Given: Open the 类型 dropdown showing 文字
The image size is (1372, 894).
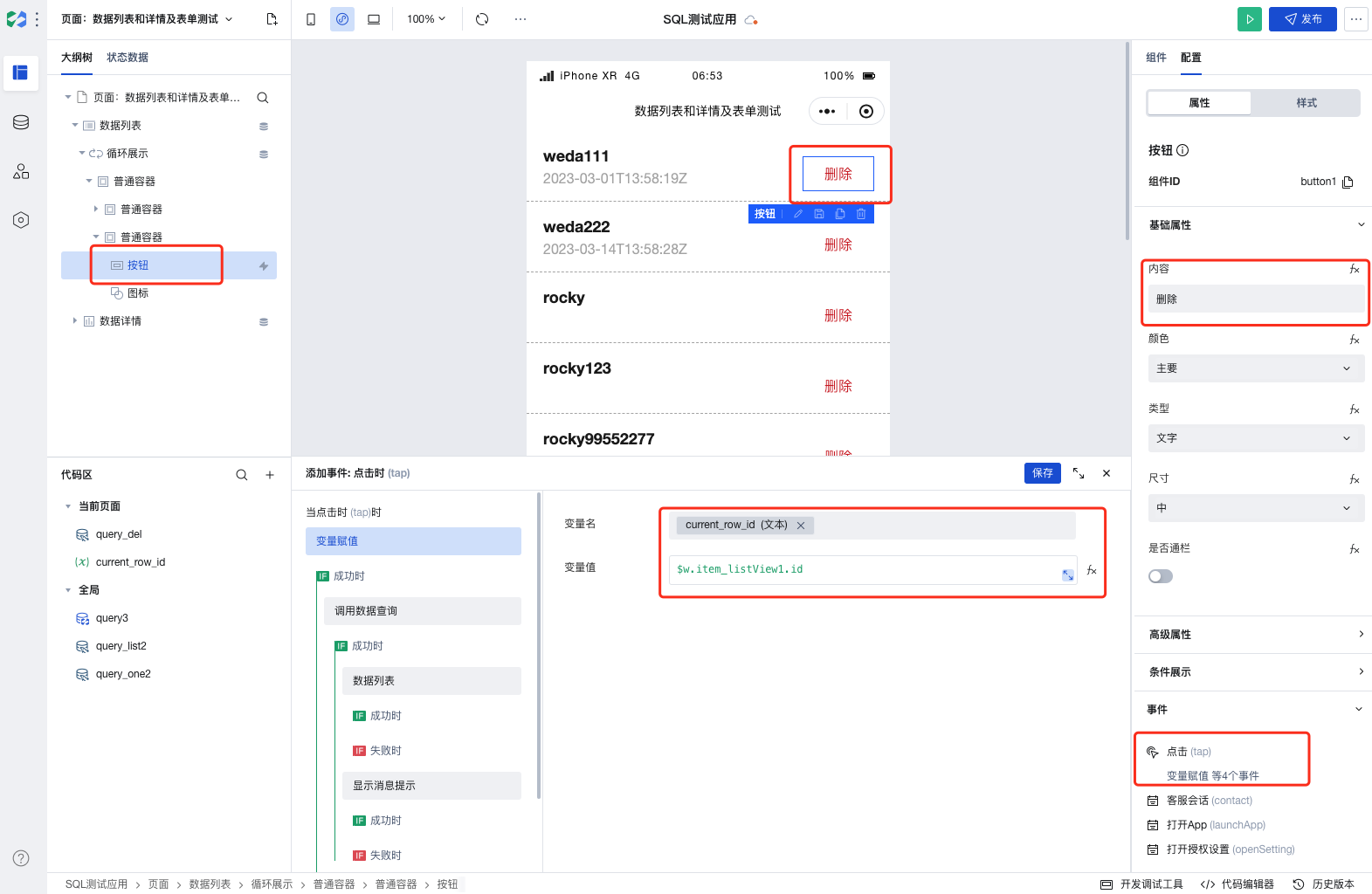Looking at the screenshot, I should pos(1256,438).
